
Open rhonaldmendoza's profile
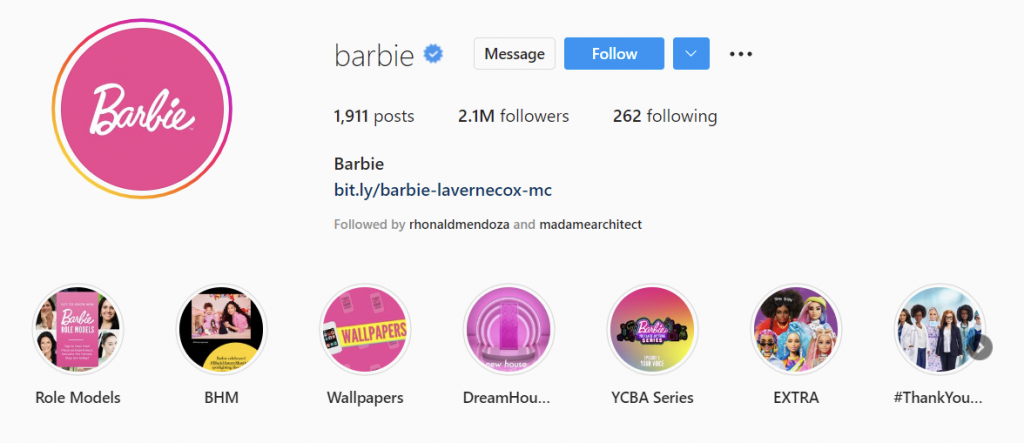(460, 225)
